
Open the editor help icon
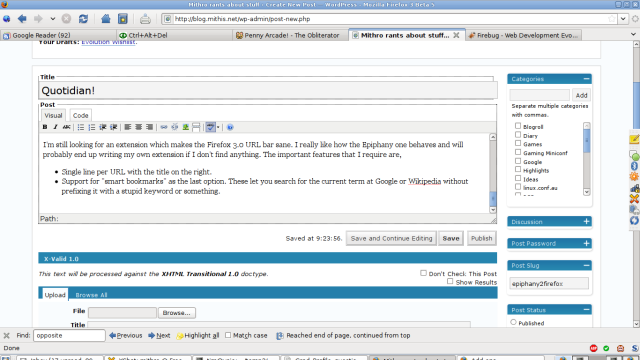230,127
